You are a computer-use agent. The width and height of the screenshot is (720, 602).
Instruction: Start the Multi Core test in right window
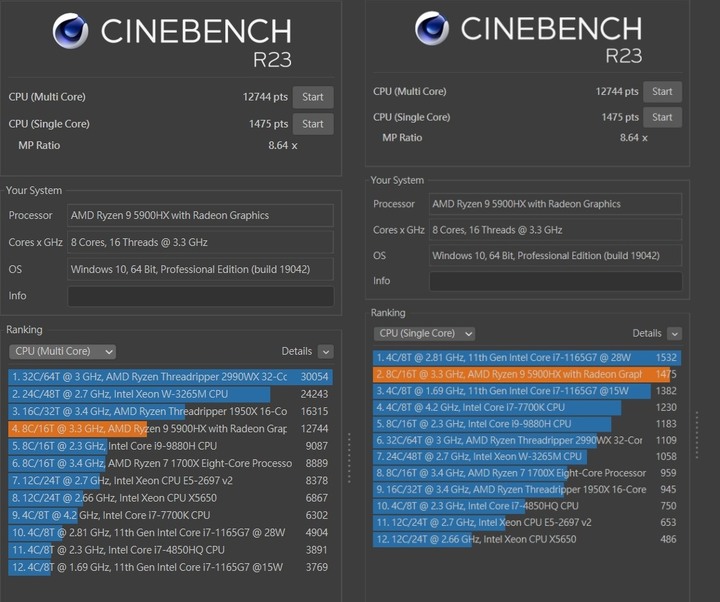click(662, 91)
